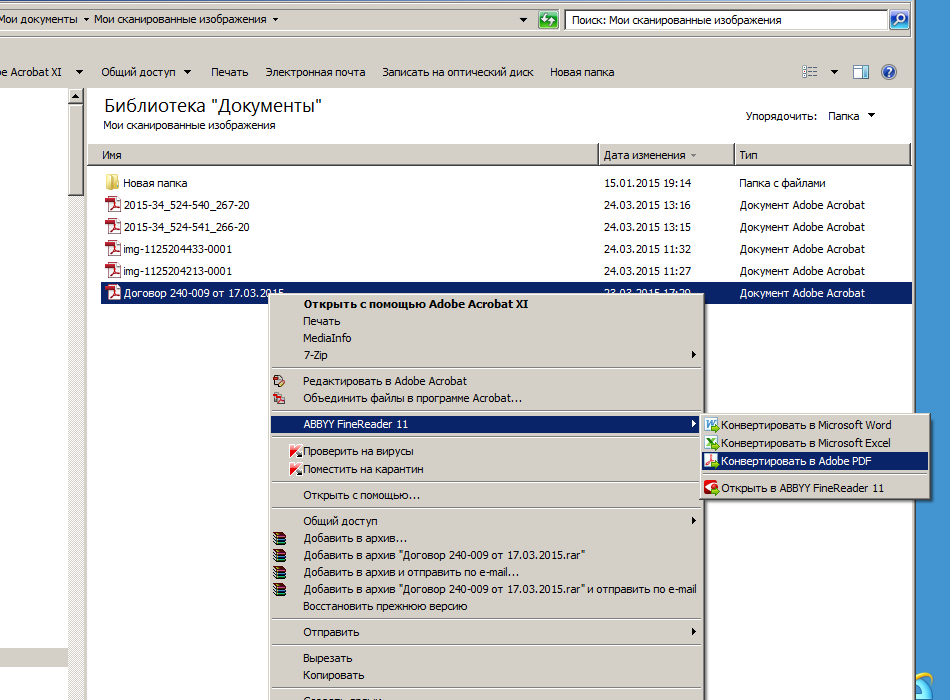Click Kaspersky icon beside Поместить на карантин
Screen dimensions: 950x700
click(x=296, y=469)
